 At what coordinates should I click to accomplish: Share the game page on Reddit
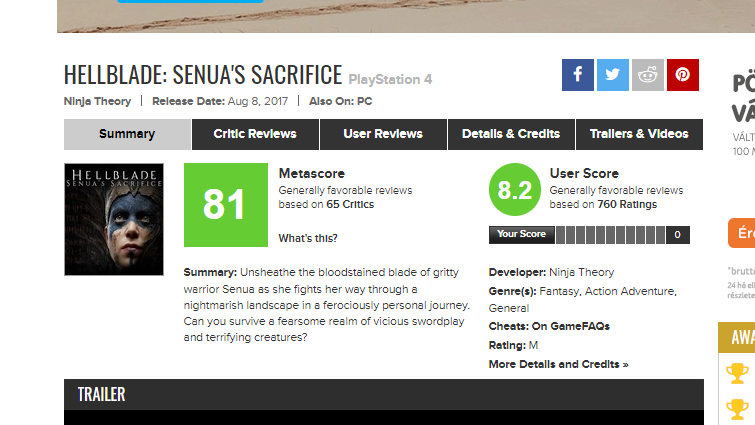pos(648,75)
